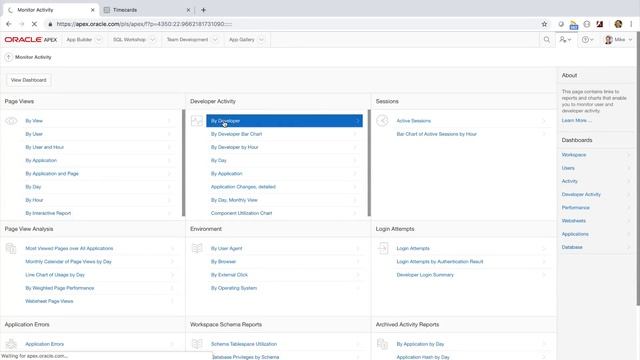Open SQL Workshop menu tab
Viewport: 640px width, 360px height.
pyautogui.click(x=129, y=40)
